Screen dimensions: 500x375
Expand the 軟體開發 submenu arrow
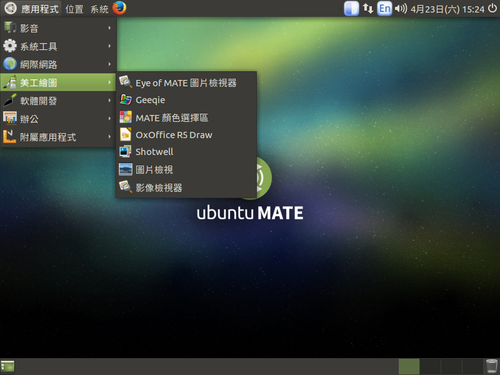[x=109, y=100]
